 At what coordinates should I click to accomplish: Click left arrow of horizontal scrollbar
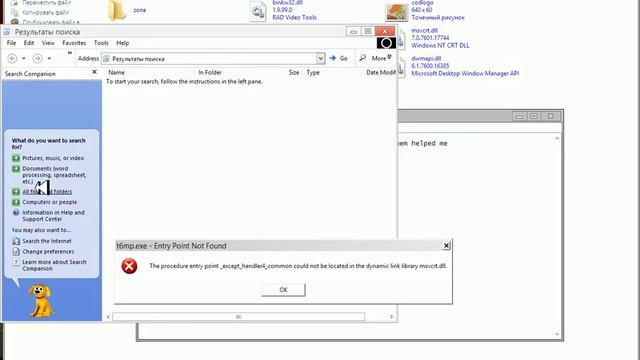(108, 317)
